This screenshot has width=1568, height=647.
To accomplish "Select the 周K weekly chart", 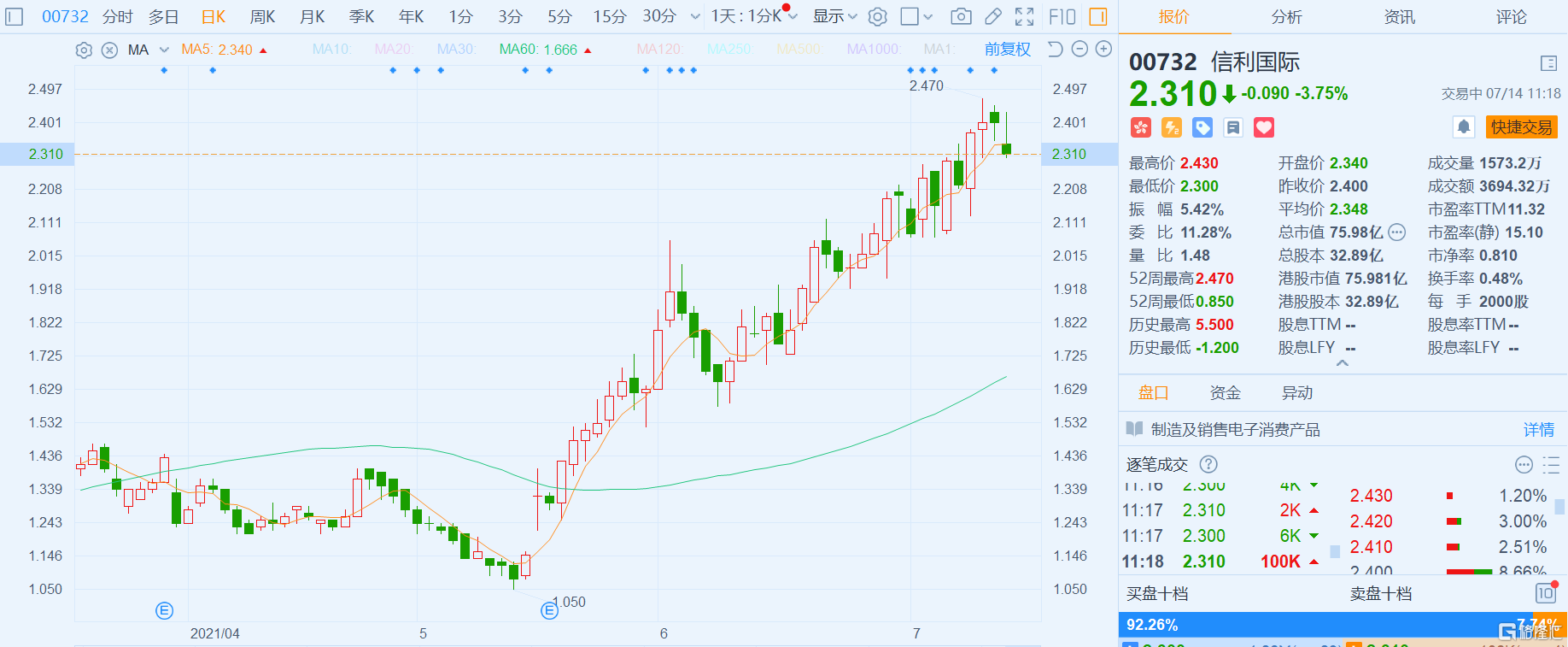I will 263,16.
